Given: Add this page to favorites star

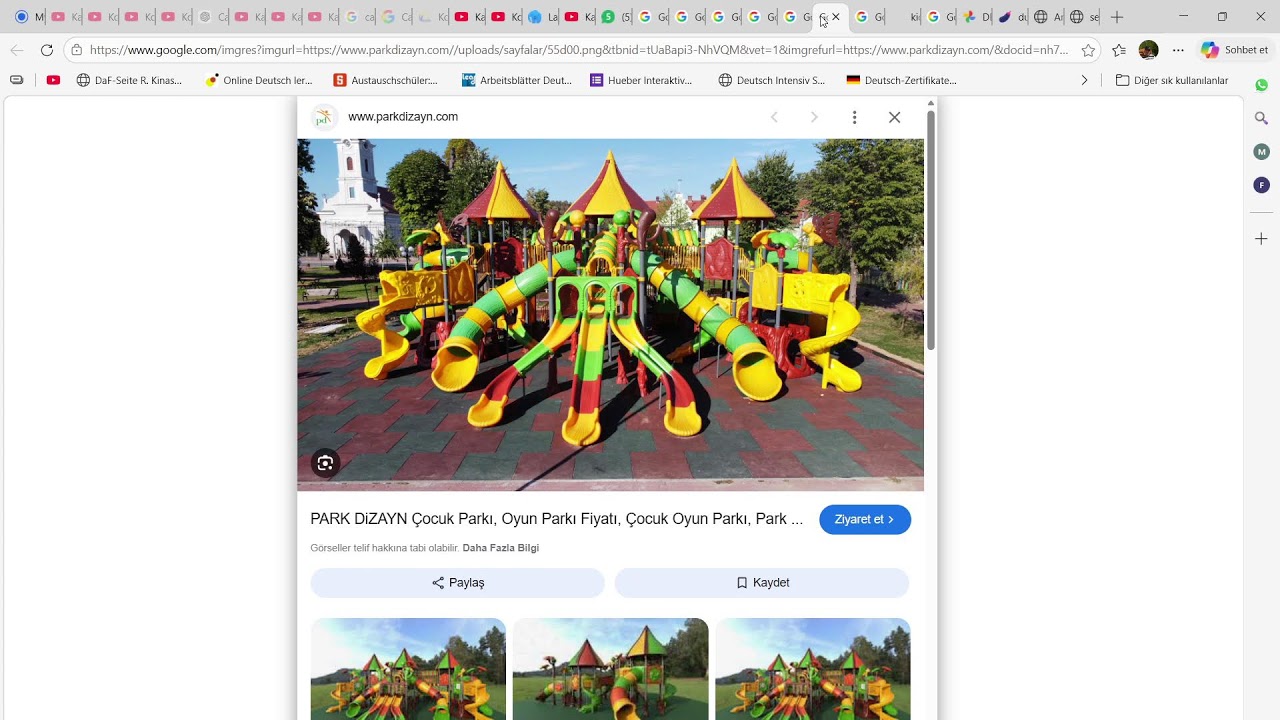Looking at the screenshot, I should (1088, 50).
